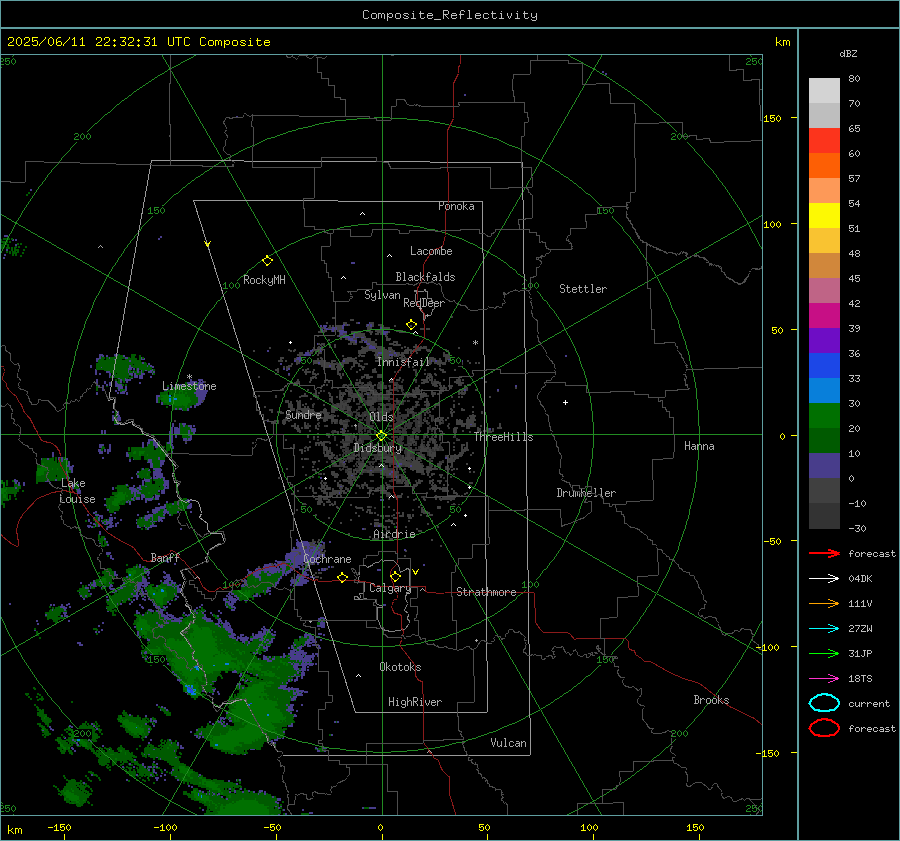Click the Innisfail town label
The image size is (900, 841).
tap(404, 362)
